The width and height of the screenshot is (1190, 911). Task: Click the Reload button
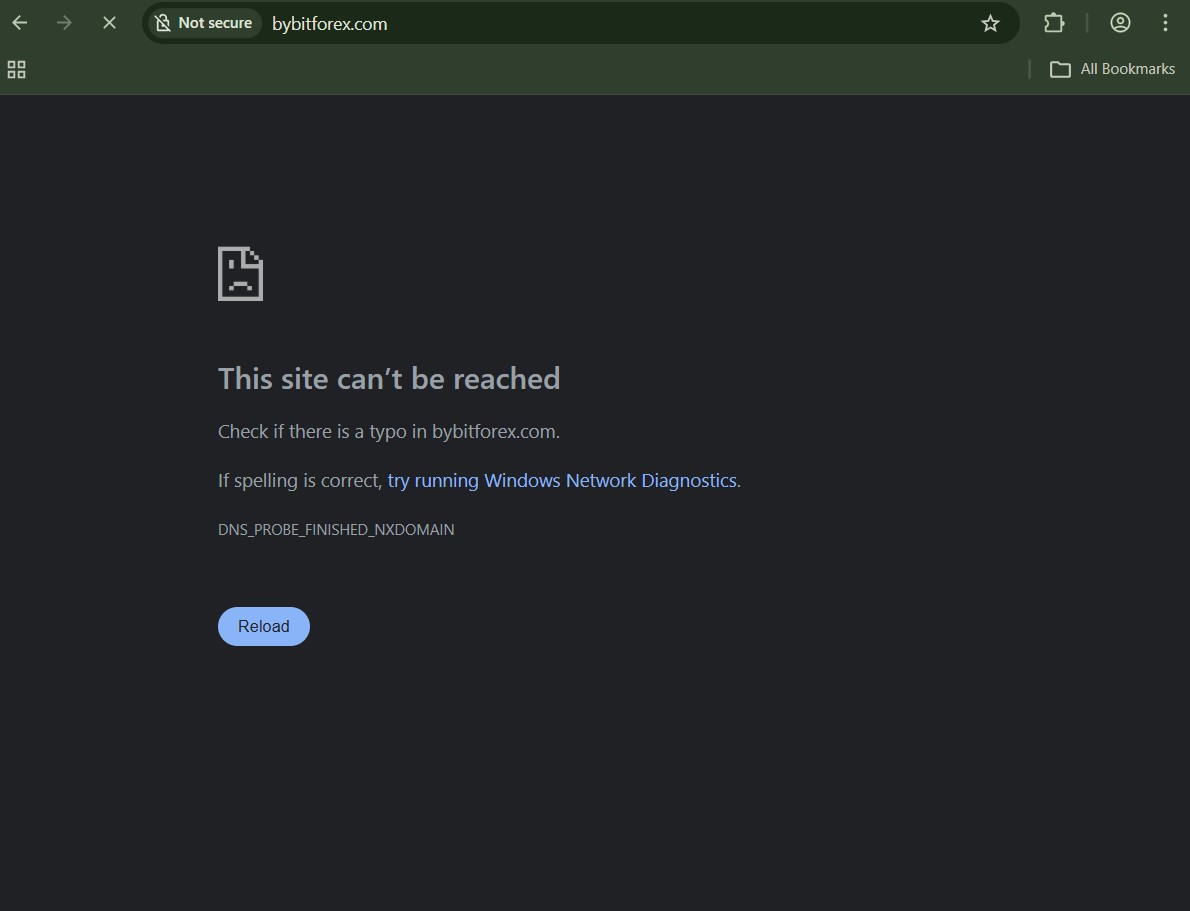coord(263,627)
